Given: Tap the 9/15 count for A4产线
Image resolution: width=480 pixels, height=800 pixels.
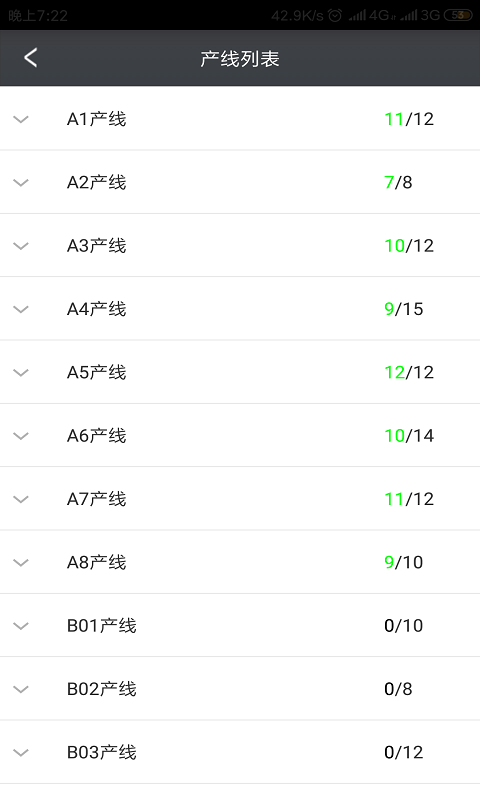Looking at the screenshot, I should (x=403, y=309).
